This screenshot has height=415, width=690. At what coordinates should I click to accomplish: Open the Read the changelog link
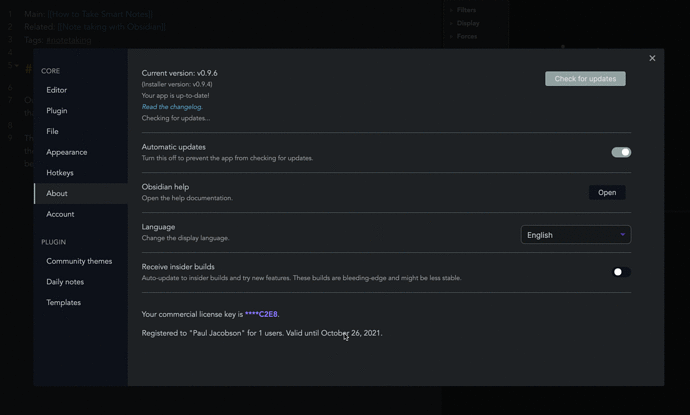click(172, 107)
